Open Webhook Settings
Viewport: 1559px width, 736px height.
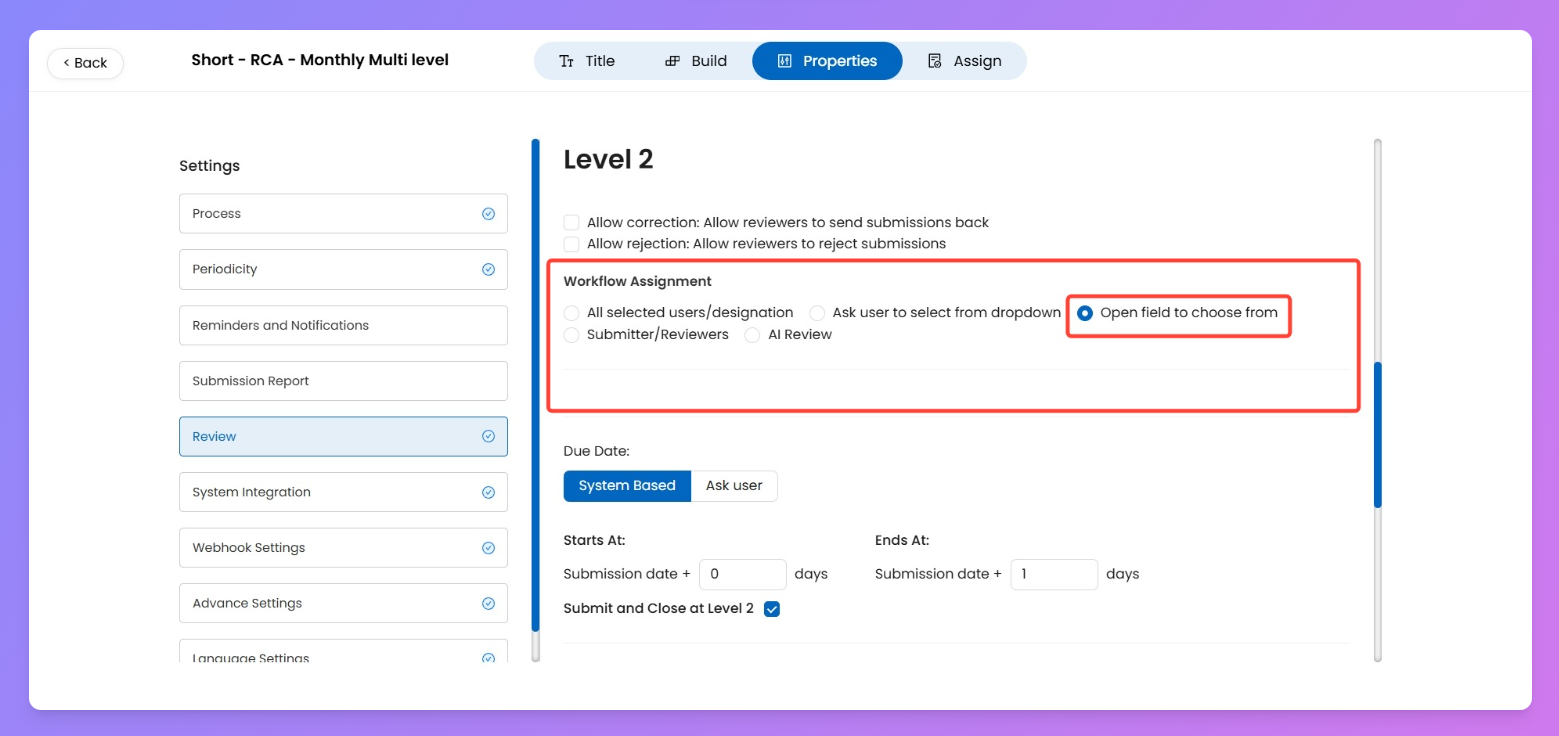[x=343, y=548]
